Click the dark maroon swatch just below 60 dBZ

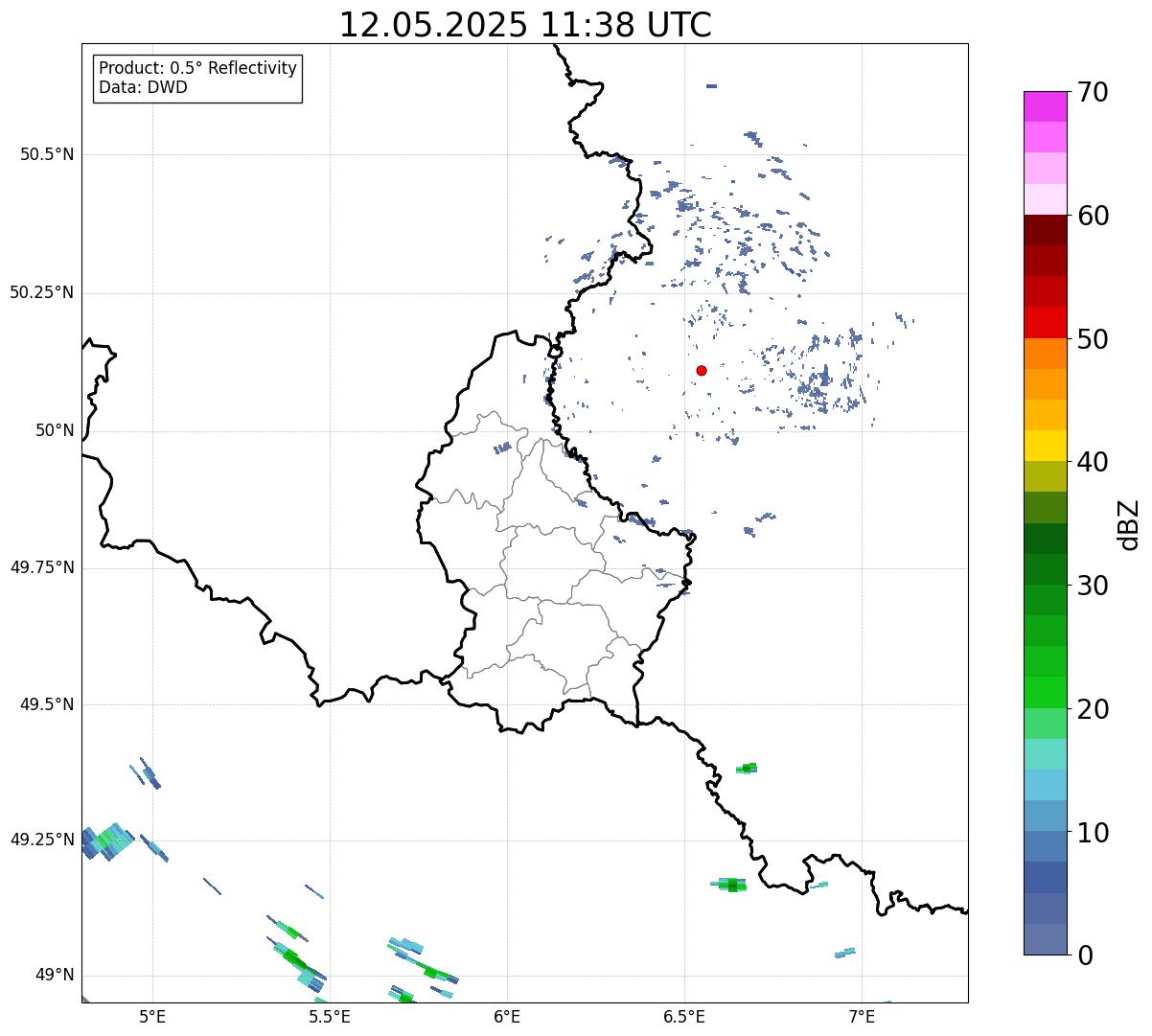tap(1046, 230)
